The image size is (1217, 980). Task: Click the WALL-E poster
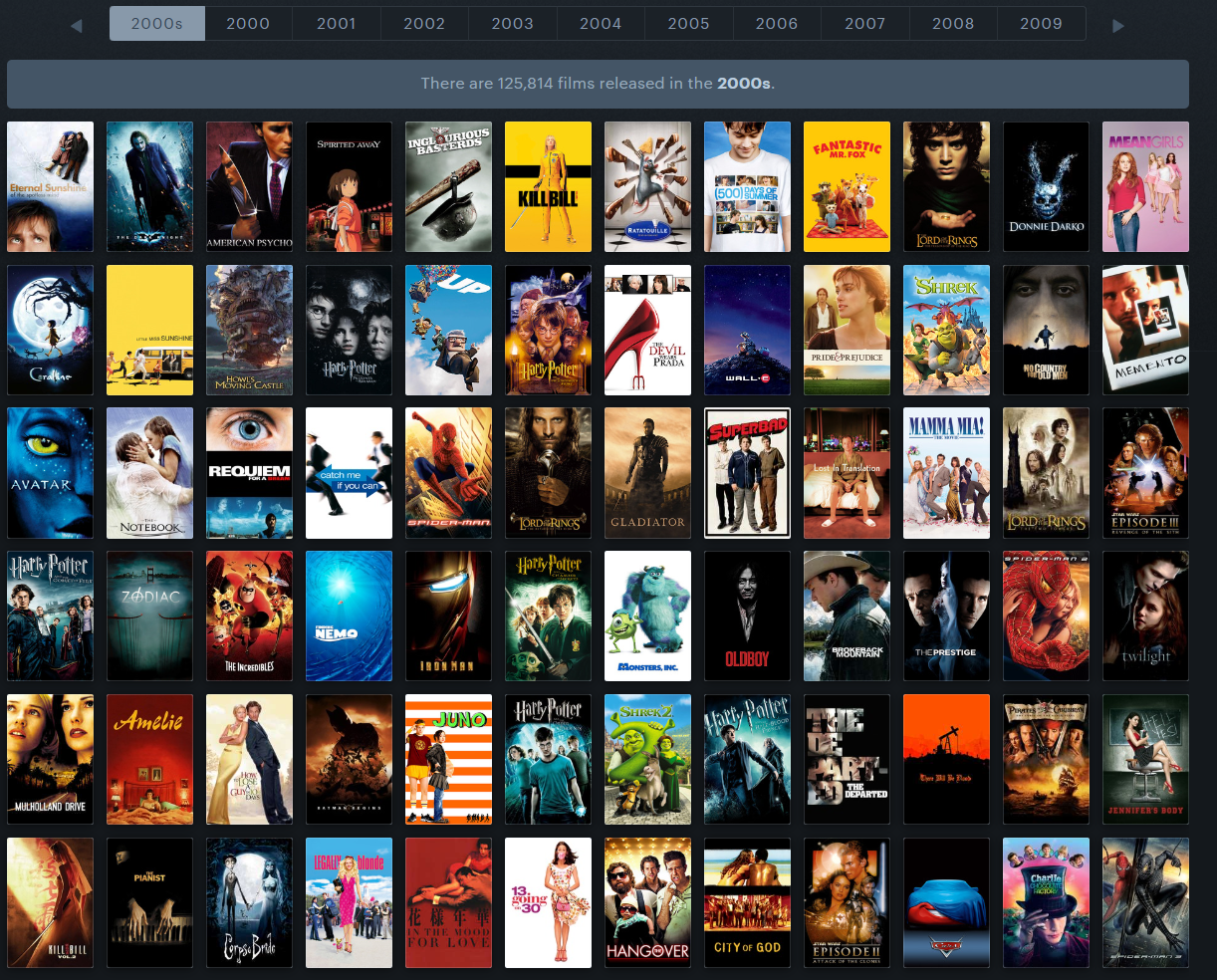[747, 330]
